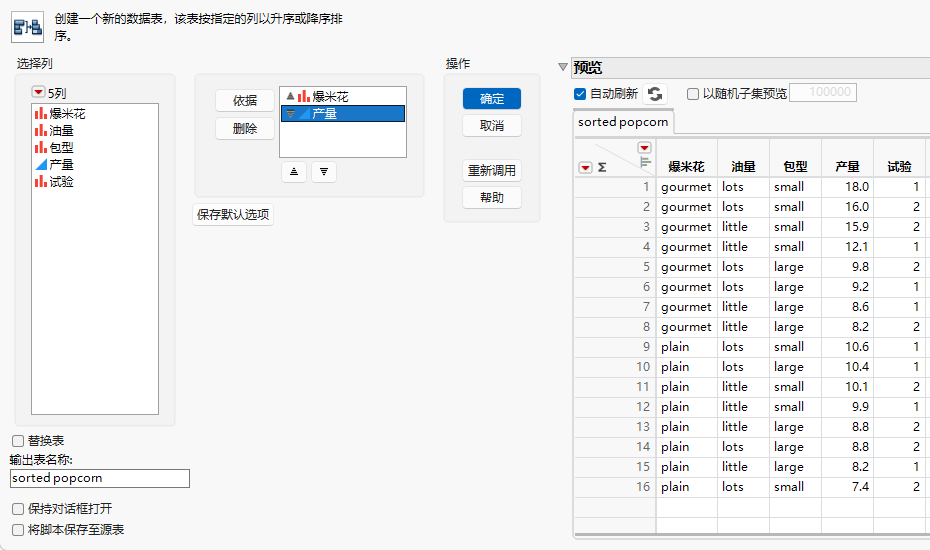Click the Sort dialog icon at top left
Viewport: 930px width, 550px height.
pyautogui.click(x=27, y=27)
